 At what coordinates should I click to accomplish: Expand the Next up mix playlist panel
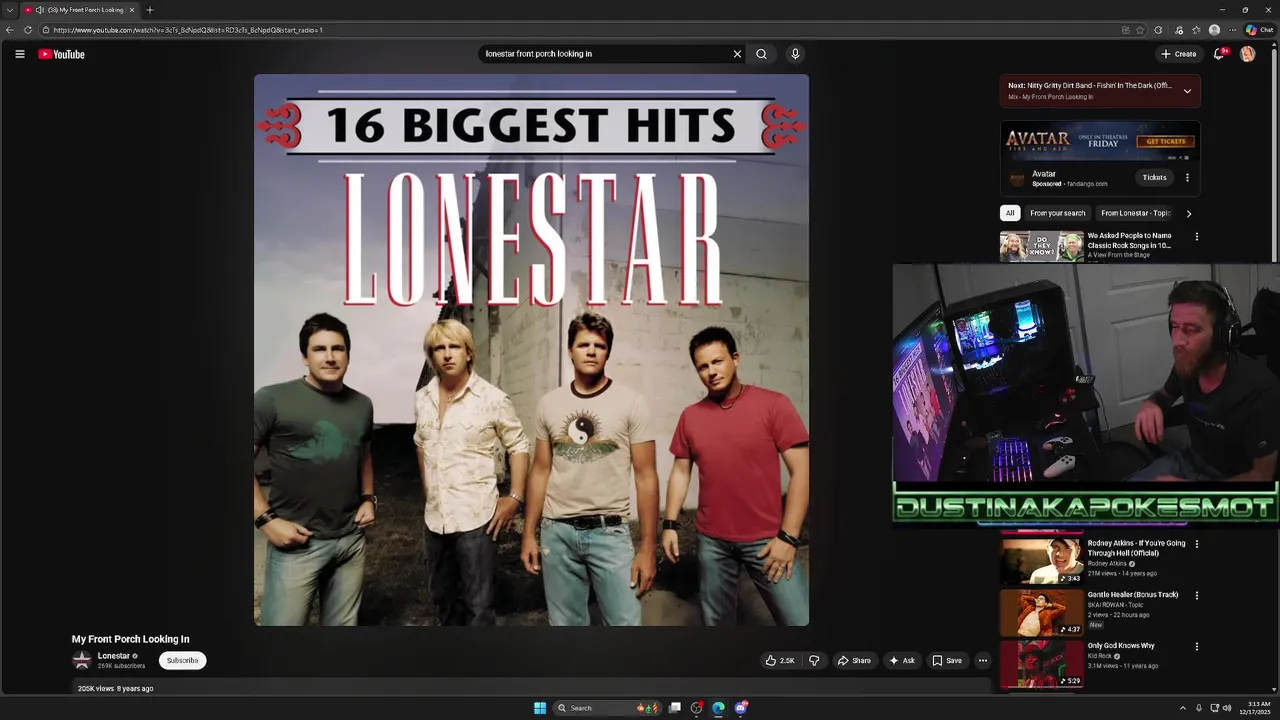tap(1187, 91)
